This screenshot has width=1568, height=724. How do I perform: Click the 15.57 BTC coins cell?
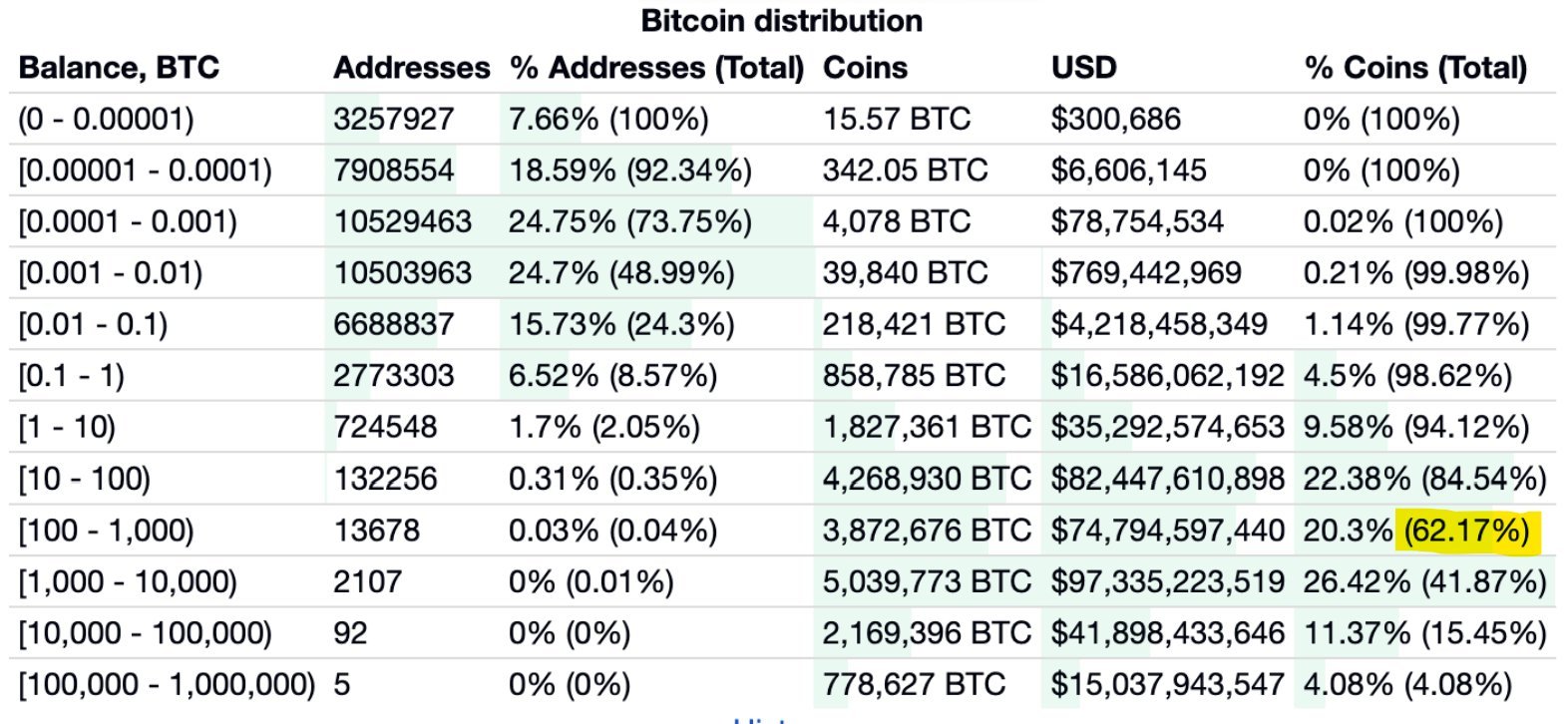click(897, 120)
